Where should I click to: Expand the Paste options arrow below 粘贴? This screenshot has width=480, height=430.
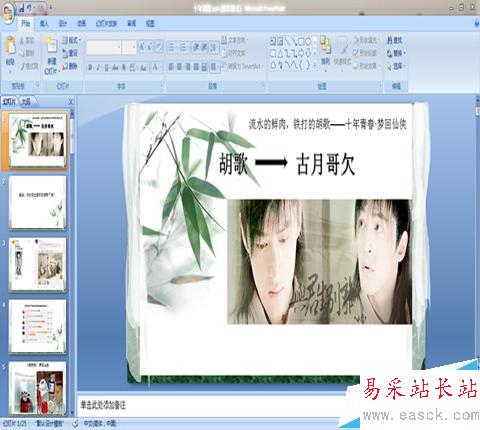coord(10,71)
